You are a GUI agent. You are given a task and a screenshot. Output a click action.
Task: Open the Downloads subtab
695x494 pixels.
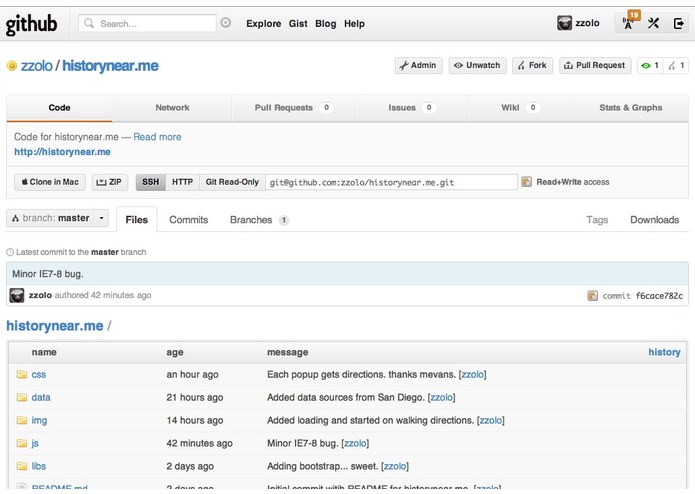tap(654, 220)
